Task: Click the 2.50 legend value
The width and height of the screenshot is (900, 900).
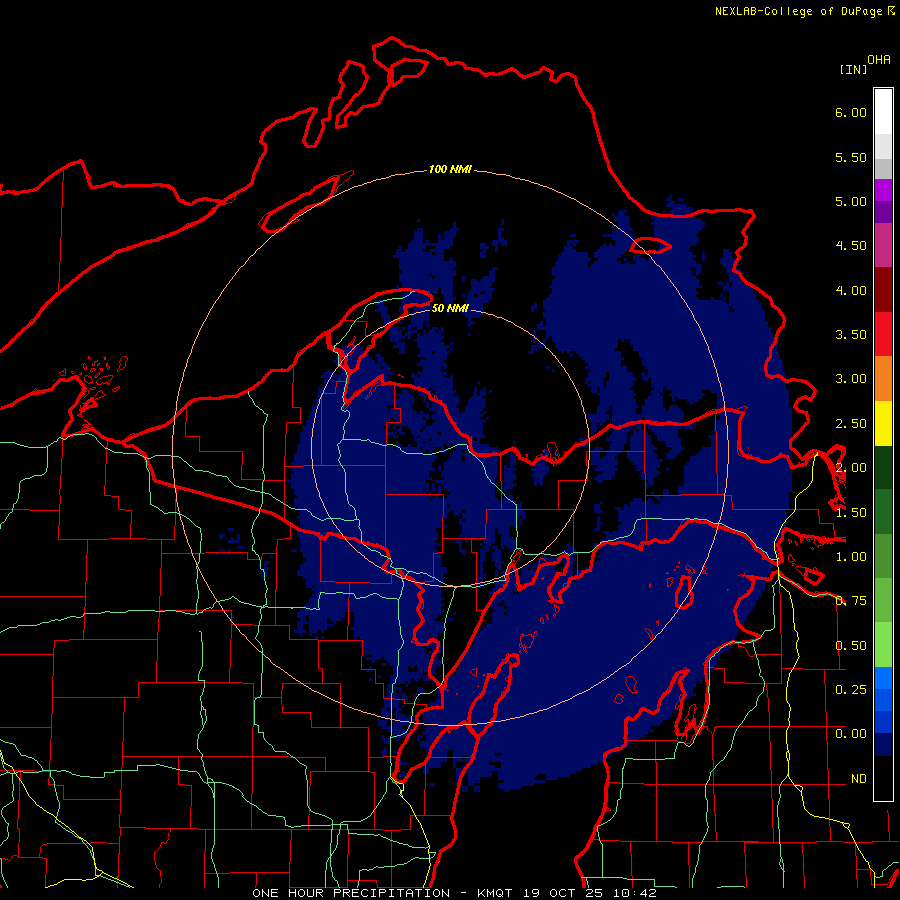Action: click(x=851, y=424)
